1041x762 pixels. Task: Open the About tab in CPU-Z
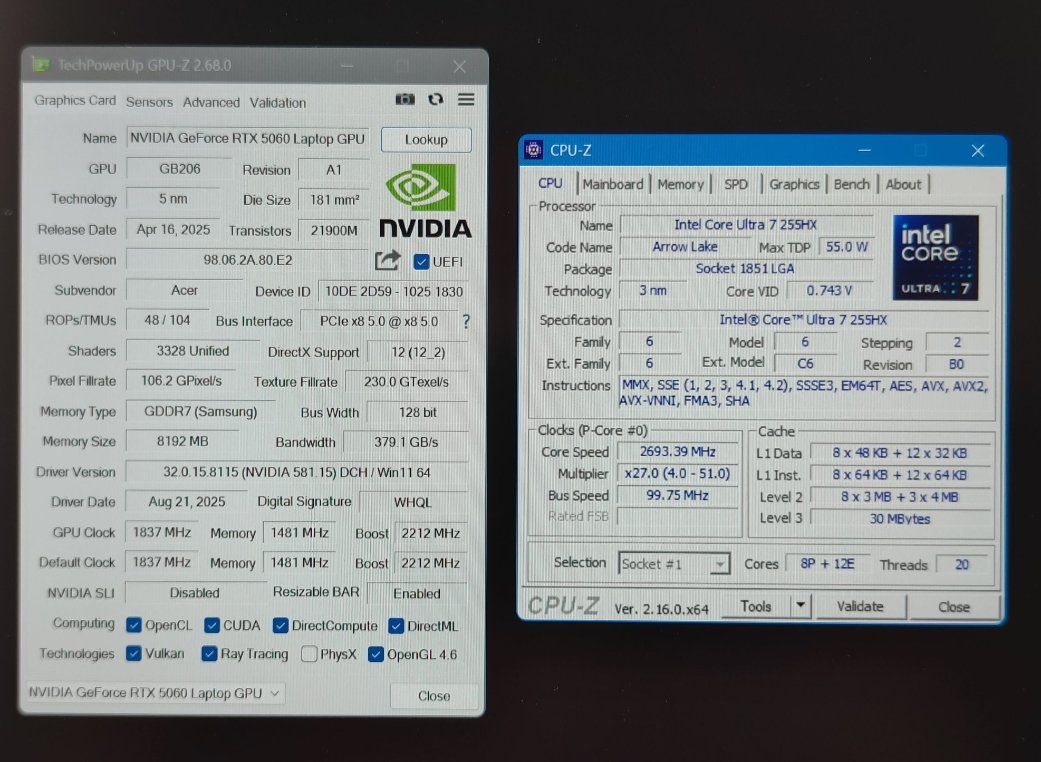(x=904, y=184)
